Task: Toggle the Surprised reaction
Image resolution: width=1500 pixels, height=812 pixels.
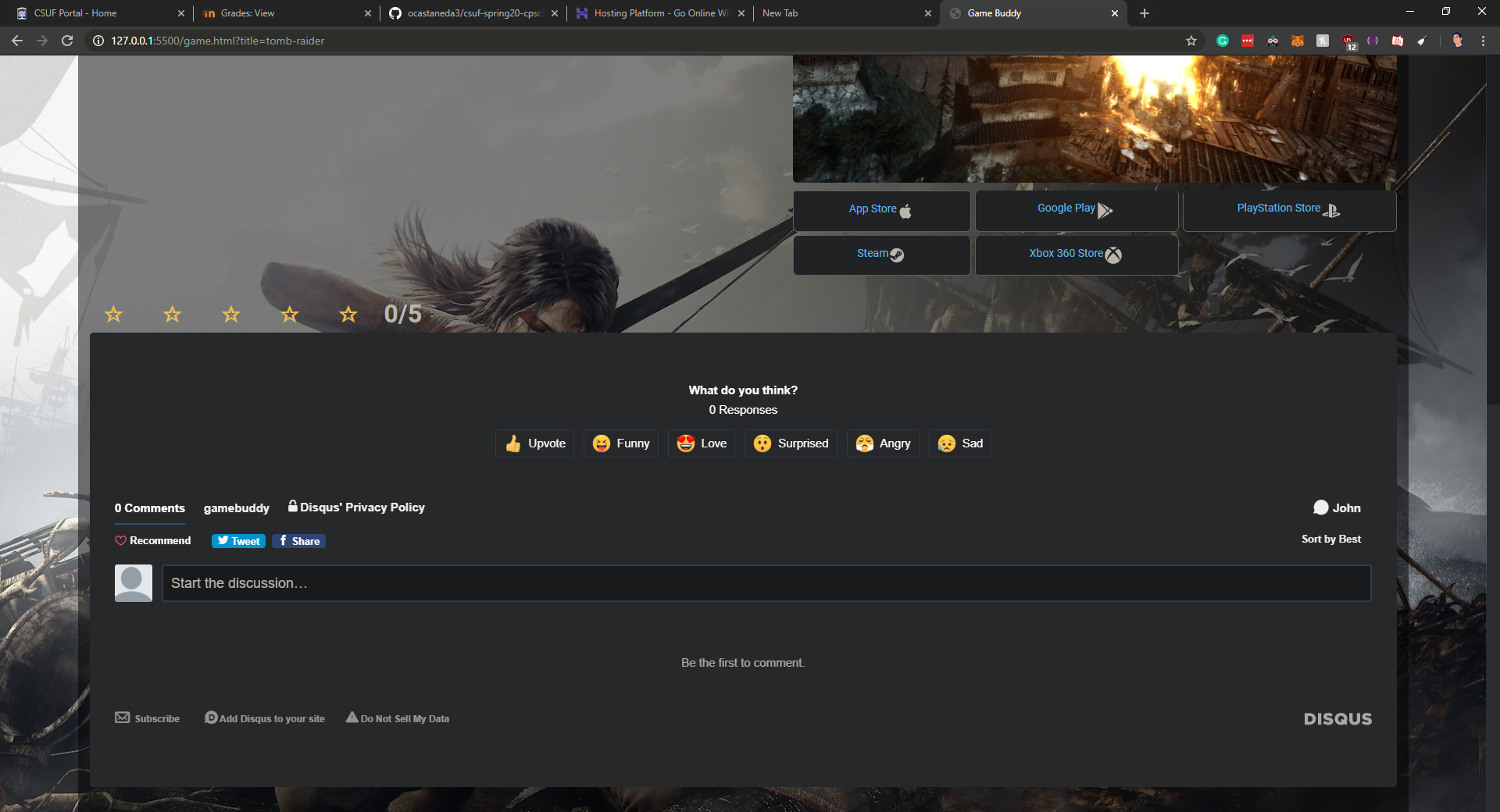Action: point(791,443)
